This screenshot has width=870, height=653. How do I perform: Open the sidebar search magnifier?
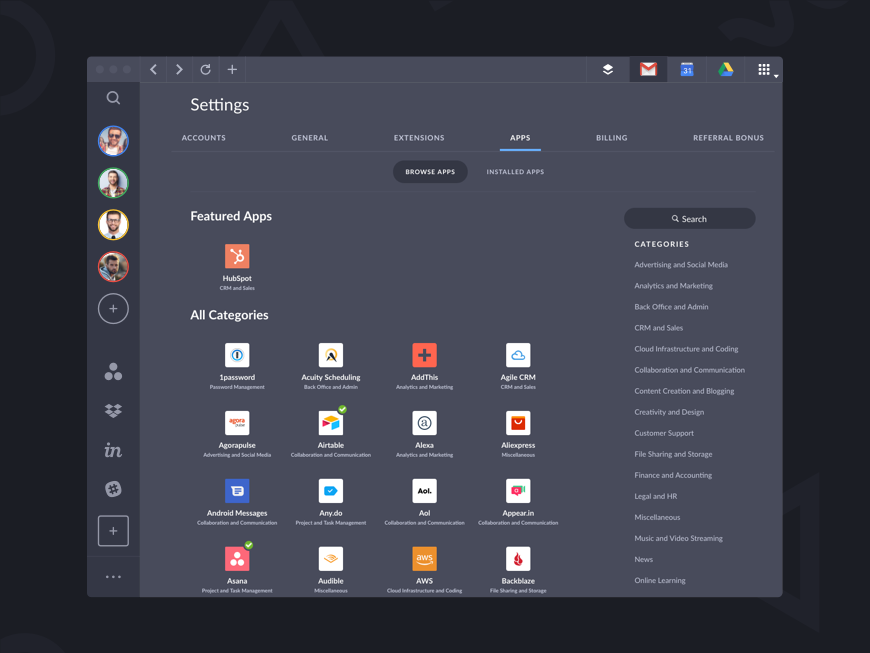point(113,98)
